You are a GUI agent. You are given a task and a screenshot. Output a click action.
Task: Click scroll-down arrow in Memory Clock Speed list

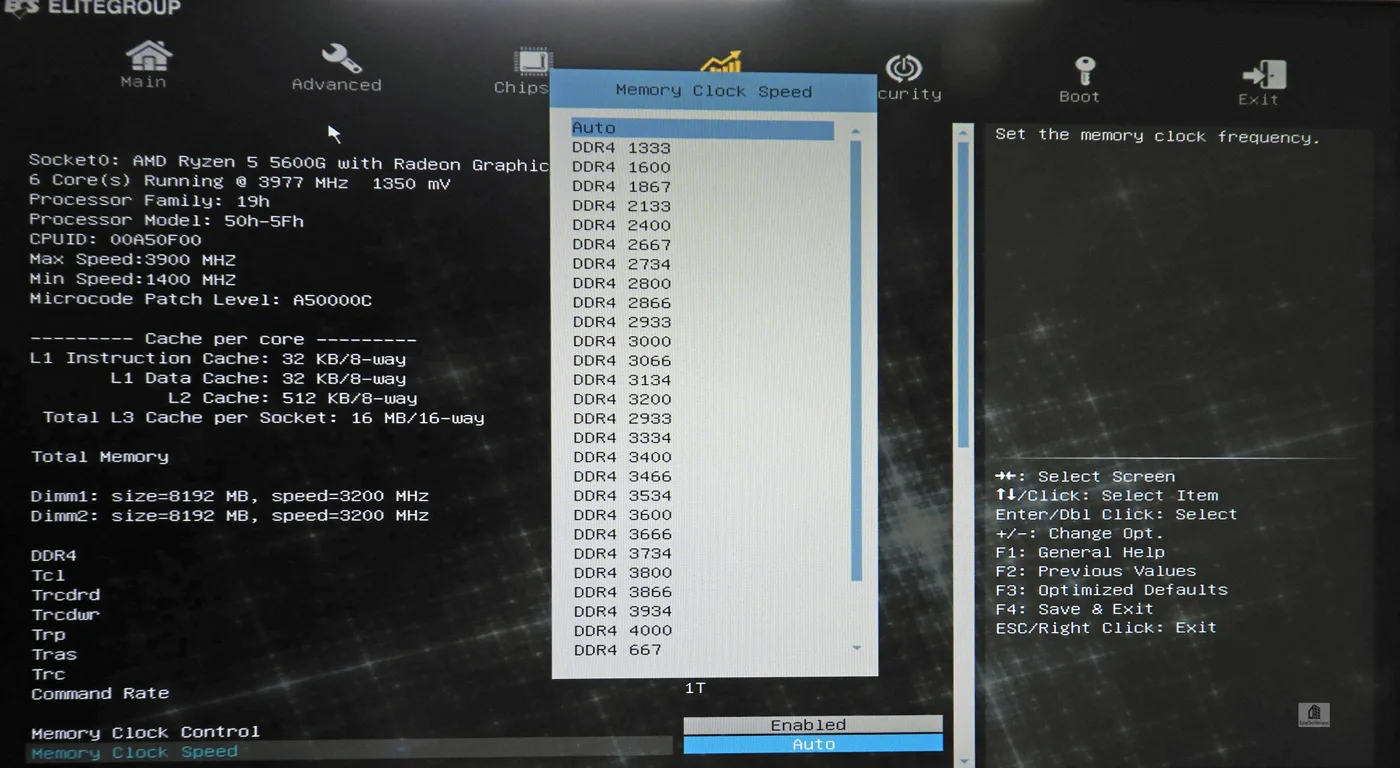point(856,648)
